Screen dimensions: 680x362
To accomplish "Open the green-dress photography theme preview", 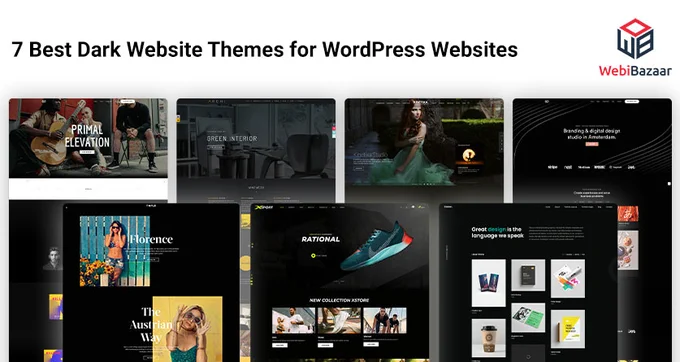I will click(x=424, y=150).
